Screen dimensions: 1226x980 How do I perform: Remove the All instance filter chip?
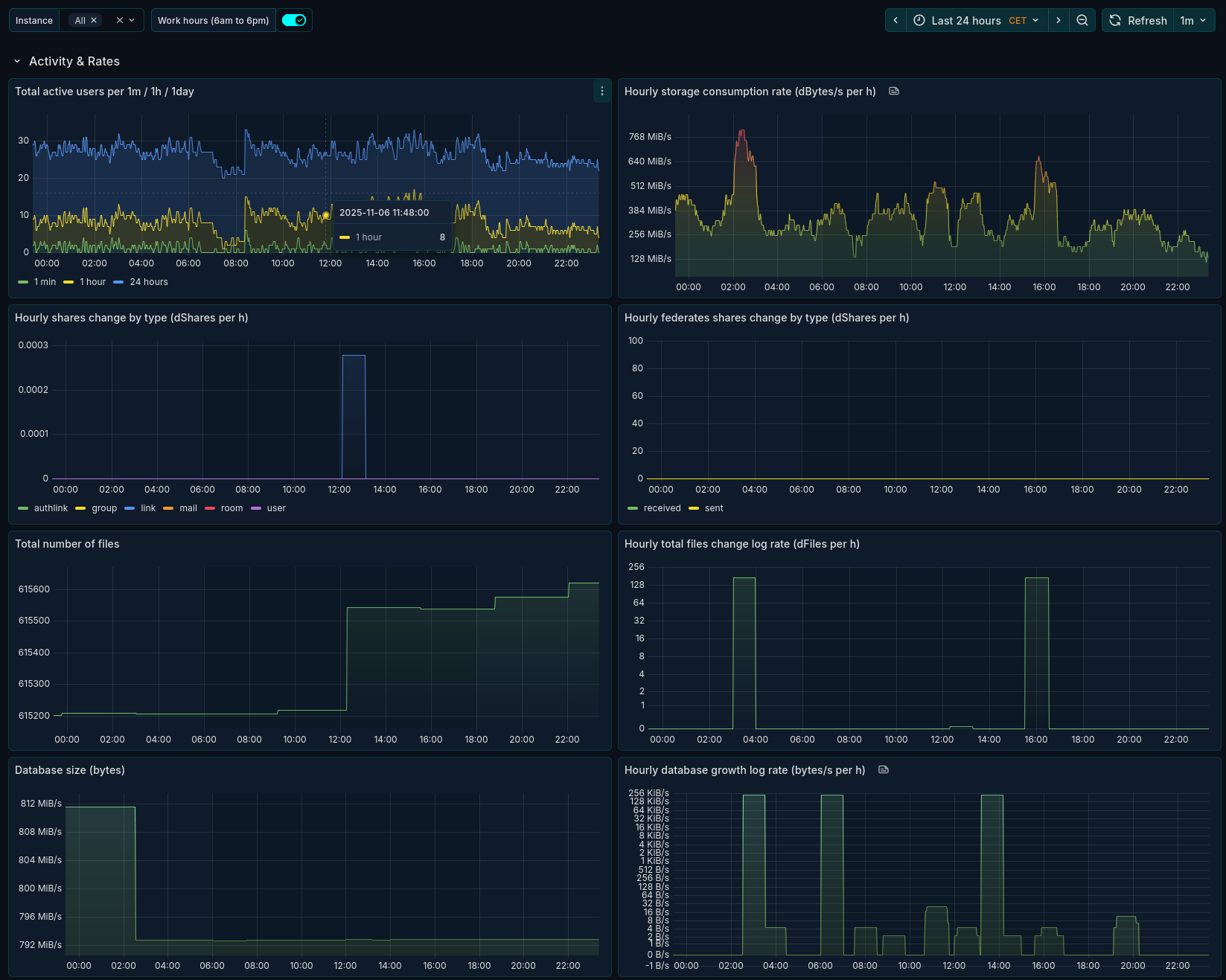point(94,21)
